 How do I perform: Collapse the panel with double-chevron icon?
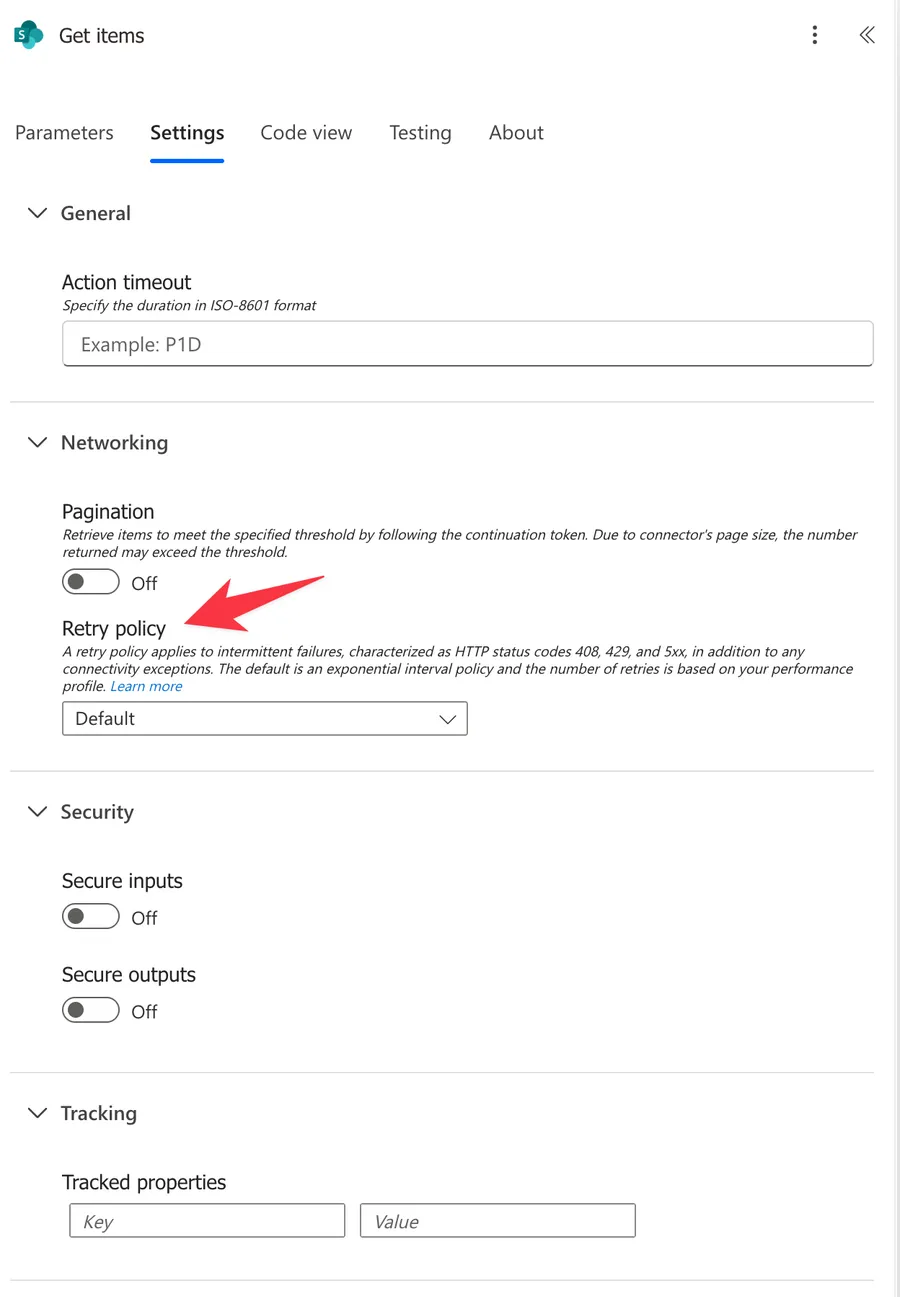[866, 34]
